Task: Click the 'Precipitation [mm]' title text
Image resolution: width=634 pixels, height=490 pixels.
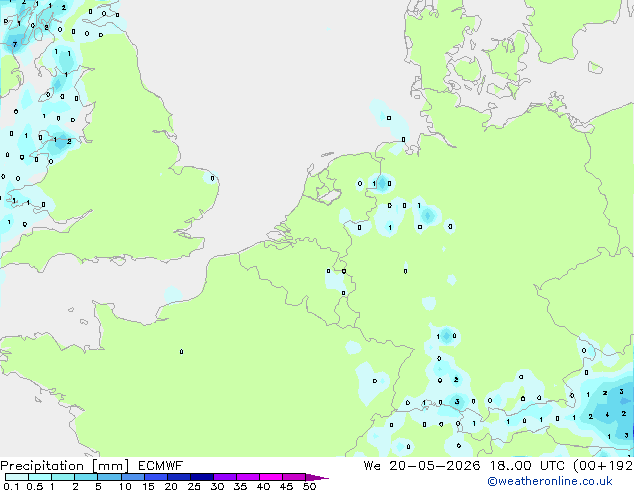Action: 65,466
